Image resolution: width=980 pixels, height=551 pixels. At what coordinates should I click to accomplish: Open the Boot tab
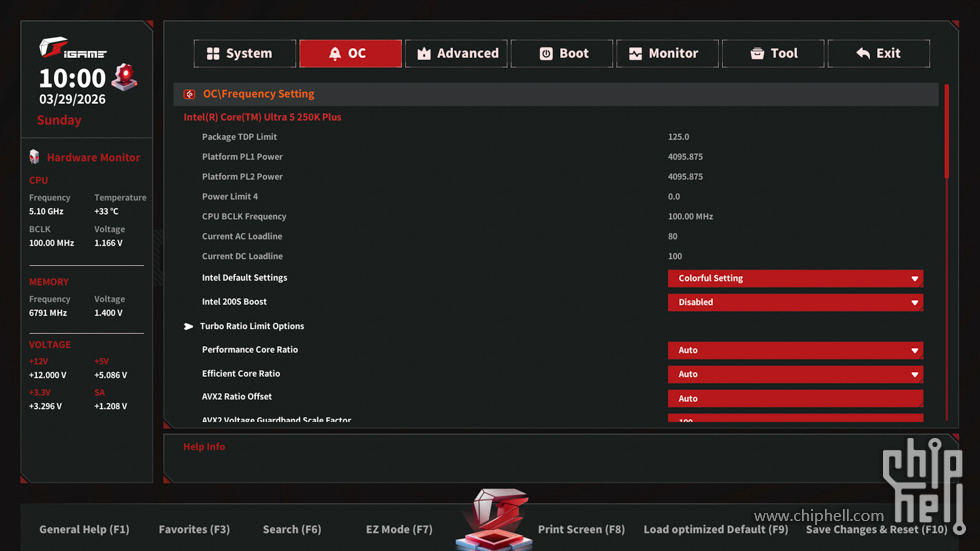561,53
